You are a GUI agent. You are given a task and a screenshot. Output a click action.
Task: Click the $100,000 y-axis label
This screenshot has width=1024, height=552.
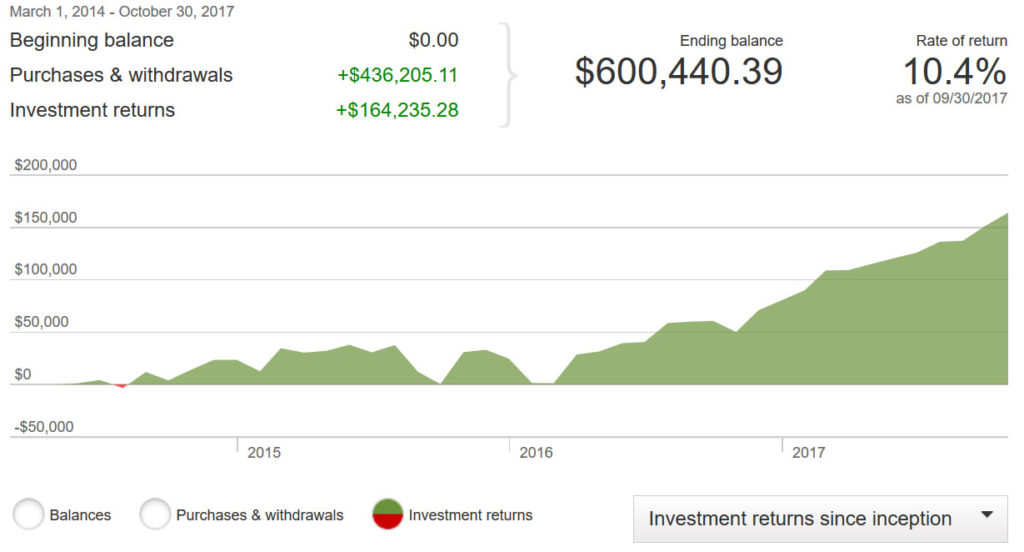point(45,270)
